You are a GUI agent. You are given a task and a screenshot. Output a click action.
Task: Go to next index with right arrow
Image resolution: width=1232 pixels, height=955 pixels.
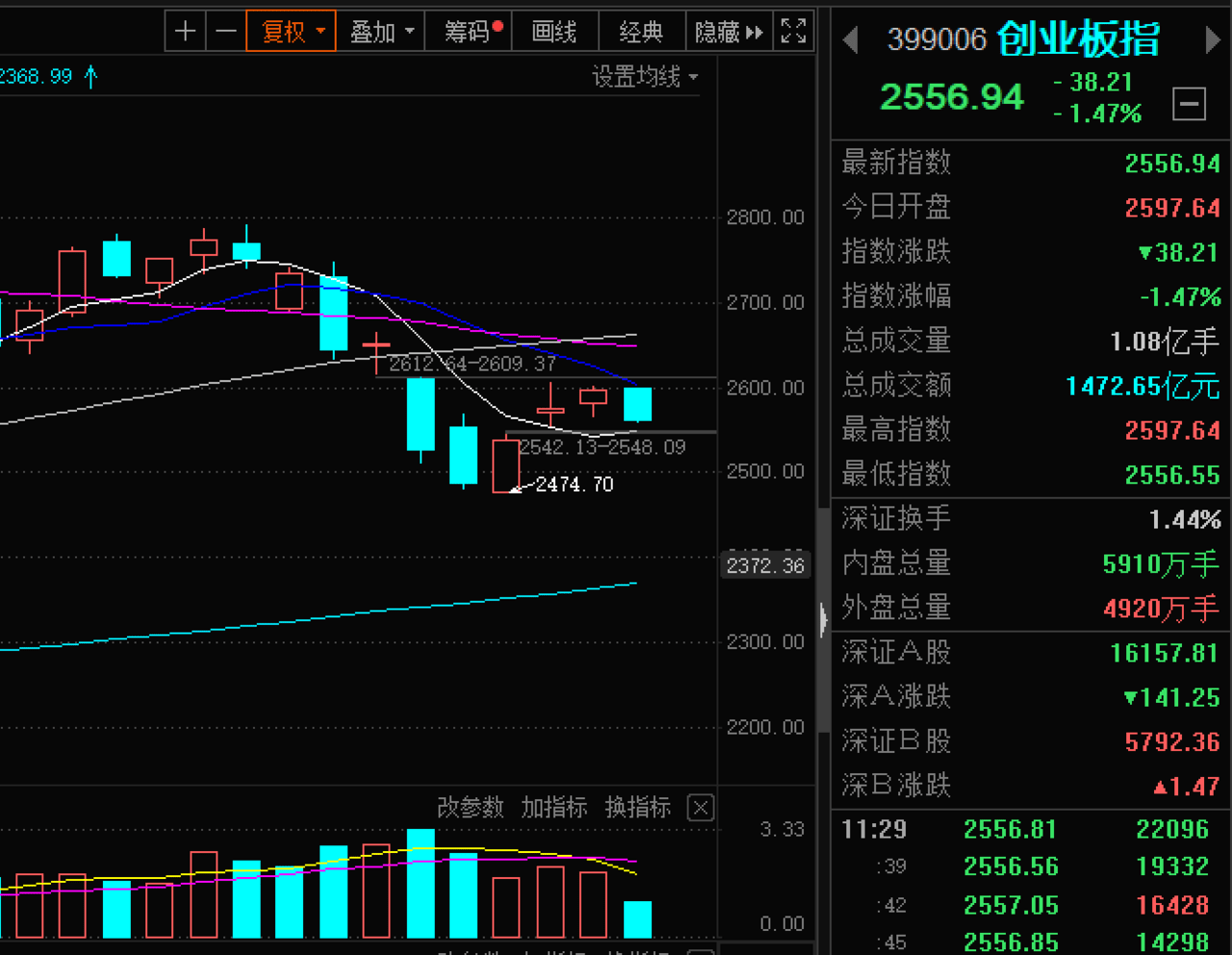point(1213,40)
